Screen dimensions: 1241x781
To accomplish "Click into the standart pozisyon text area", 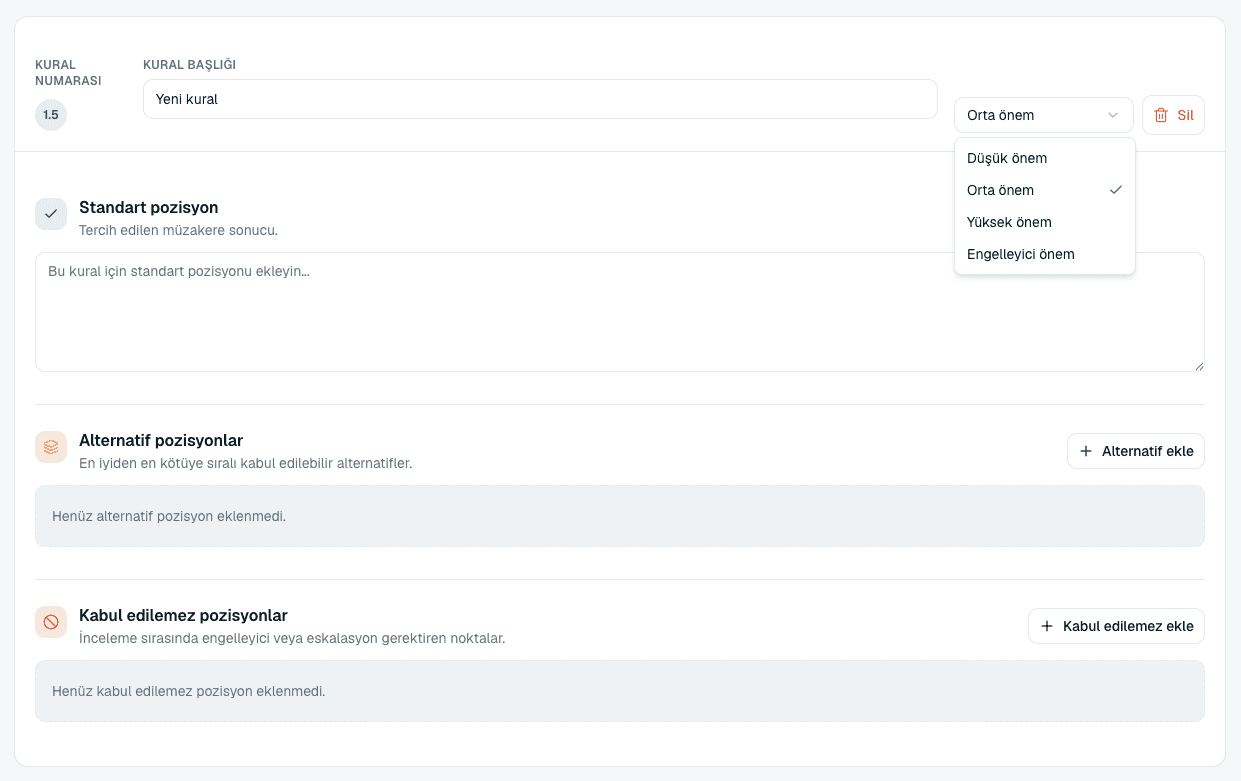I will pyautogui.click(x=620, y=312).
